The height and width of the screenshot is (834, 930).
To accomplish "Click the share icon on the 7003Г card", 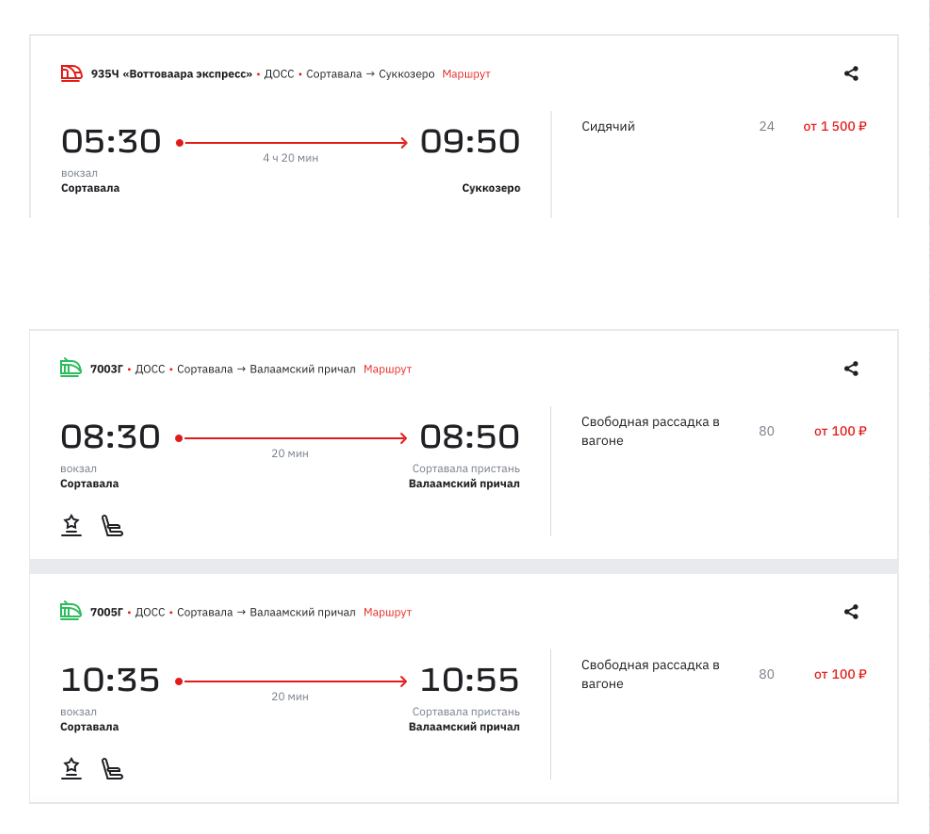I will tap(851, 368).
